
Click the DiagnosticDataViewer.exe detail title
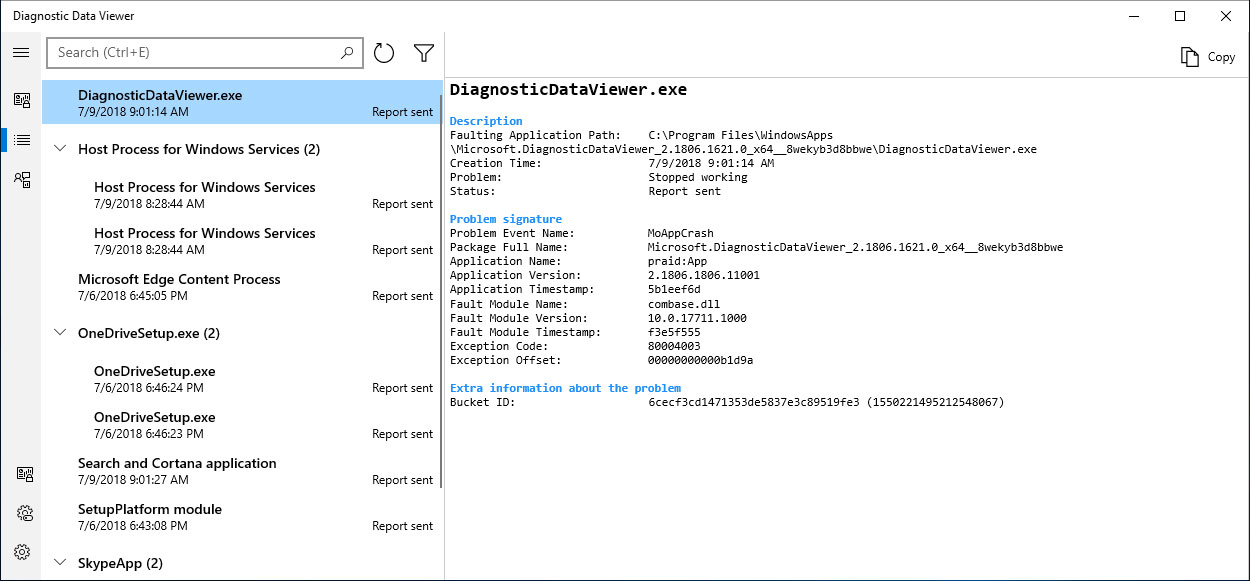click(568, 89)
